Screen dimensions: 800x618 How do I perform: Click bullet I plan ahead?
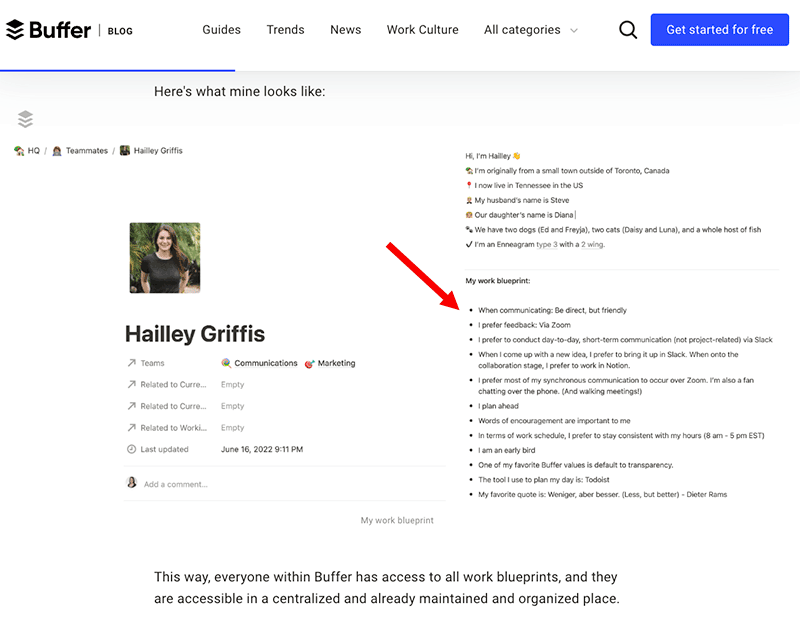[x=498, y=406]
